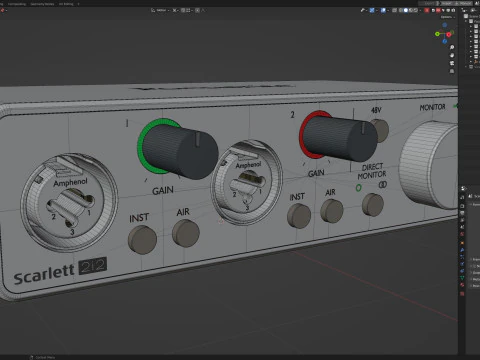Select material preview viewport shading
480x360 pixels.
(411, 10)
